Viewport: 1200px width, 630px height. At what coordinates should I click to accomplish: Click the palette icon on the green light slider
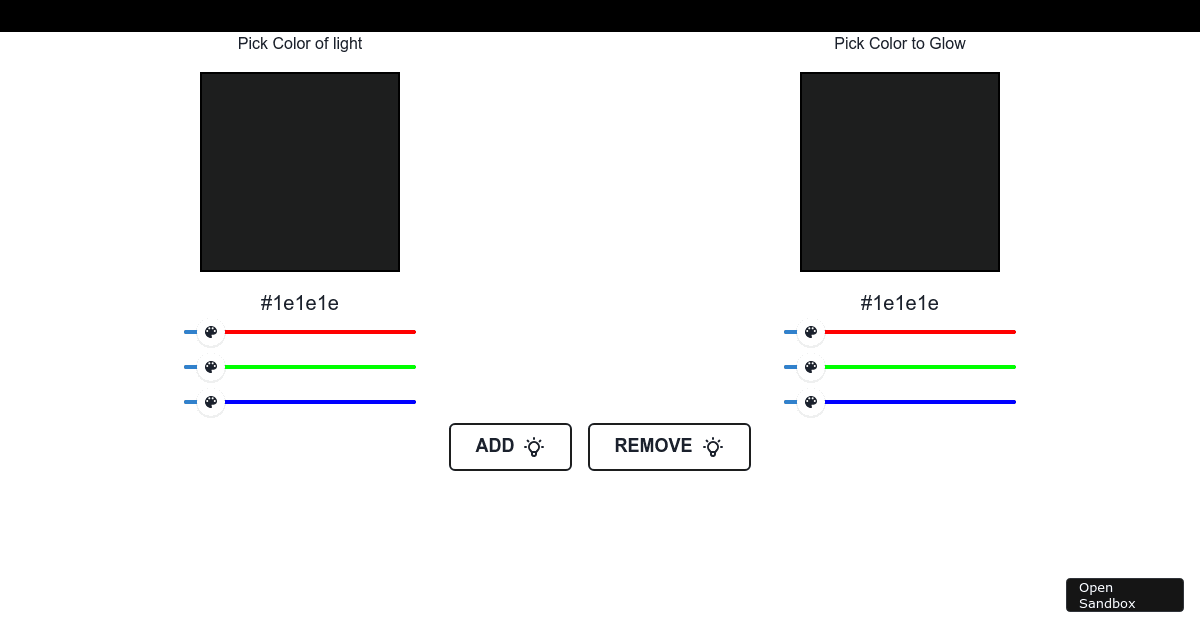tap(211, 367)
